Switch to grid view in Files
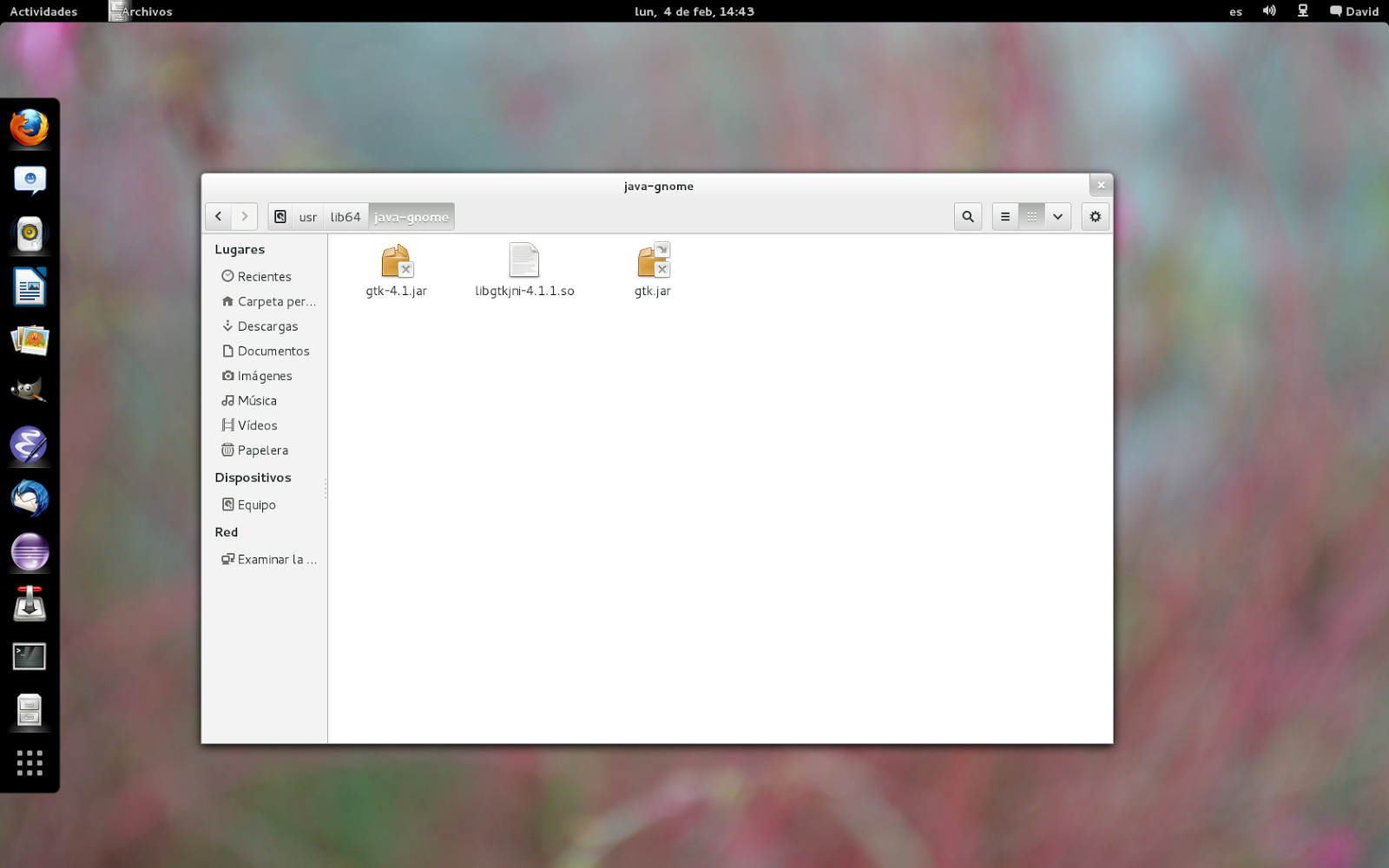Screen dimensions: 1389x868 click(1032, 216)
